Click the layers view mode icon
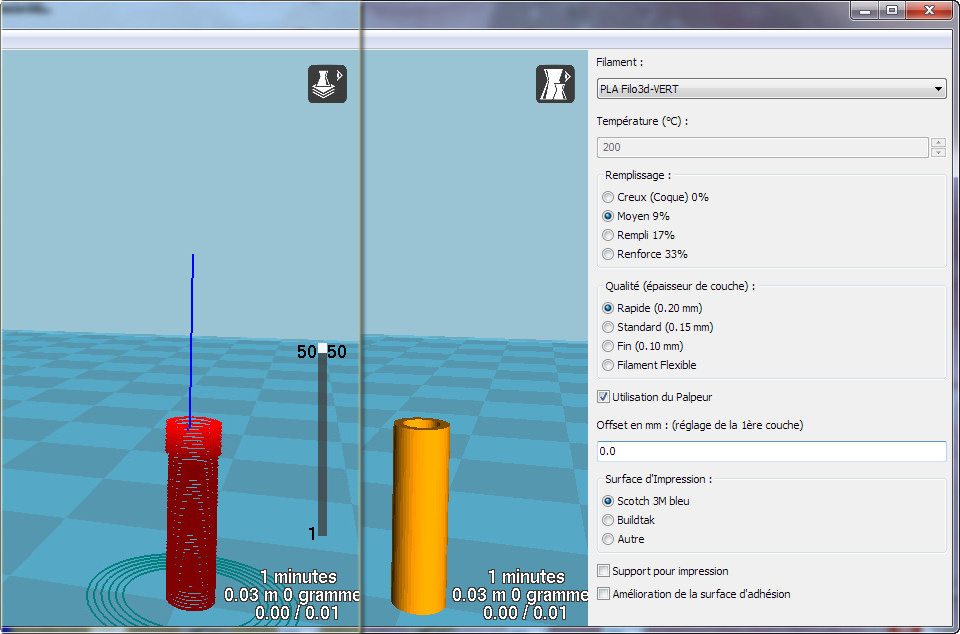This screenshot has width=960, height=634. click(328, 84)
